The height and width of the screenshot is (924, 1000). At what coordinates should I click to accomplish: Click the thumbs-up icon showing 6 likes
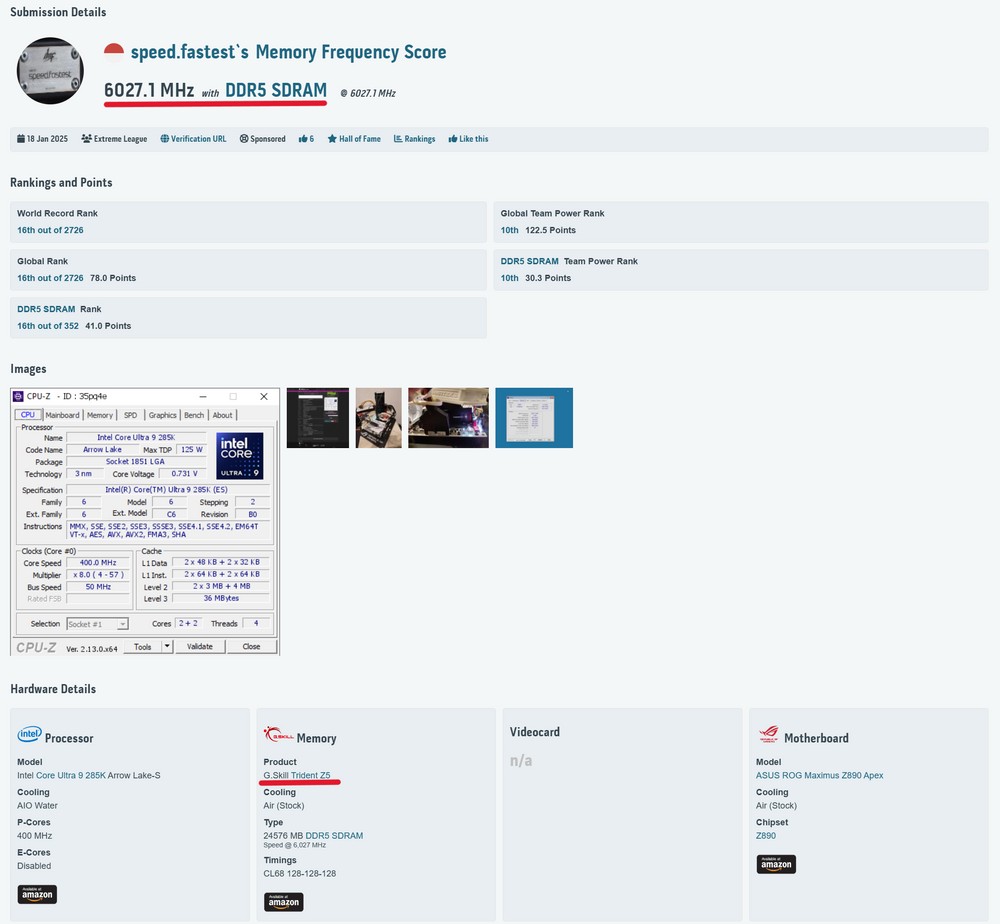click(303, 139)
